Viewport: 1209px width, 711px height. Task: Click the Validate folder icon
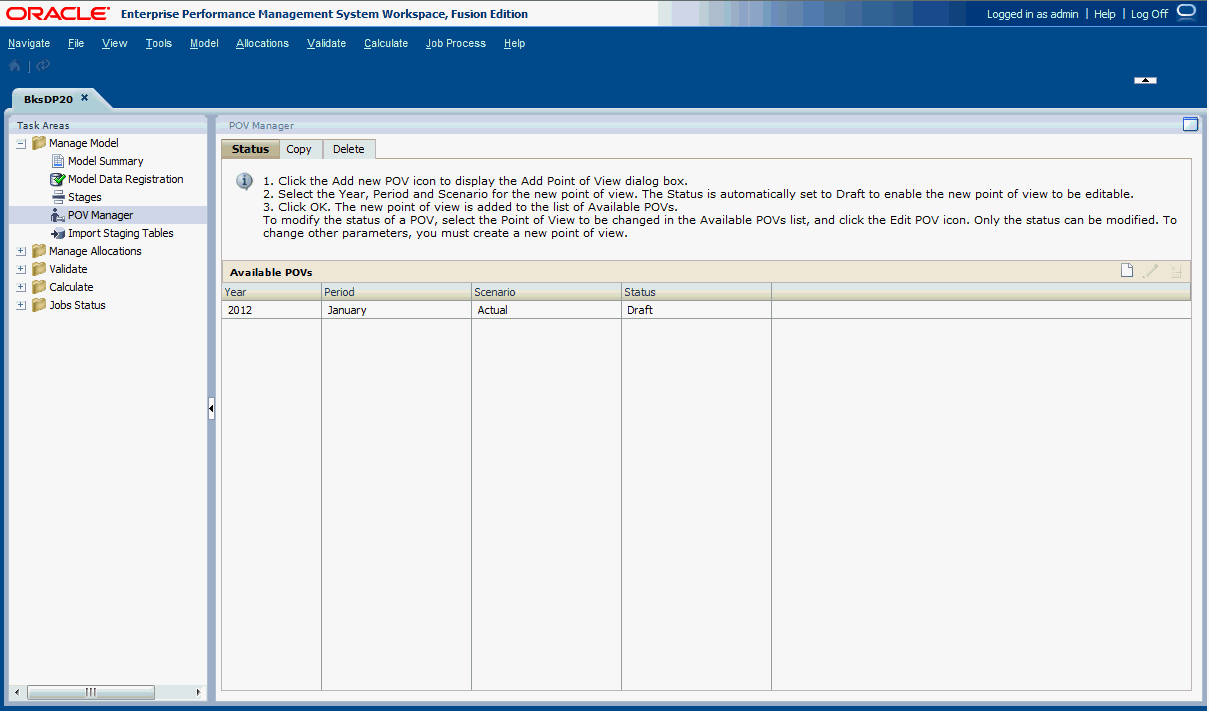pos(39,269)
